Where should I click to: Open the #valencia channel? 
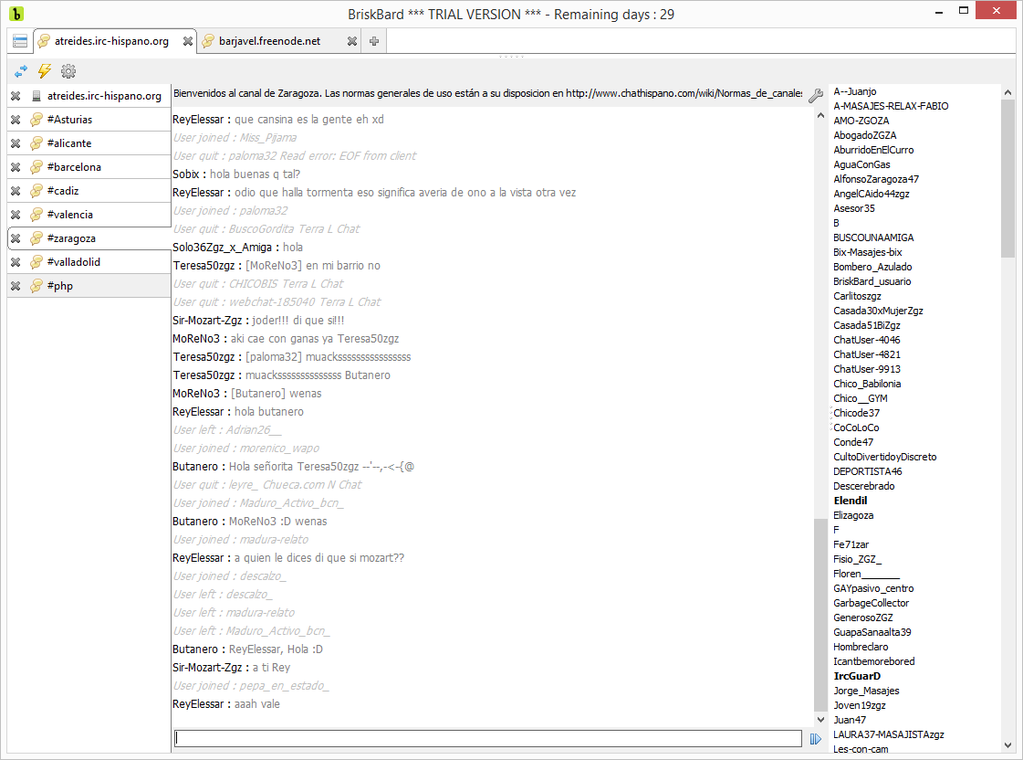70,215
